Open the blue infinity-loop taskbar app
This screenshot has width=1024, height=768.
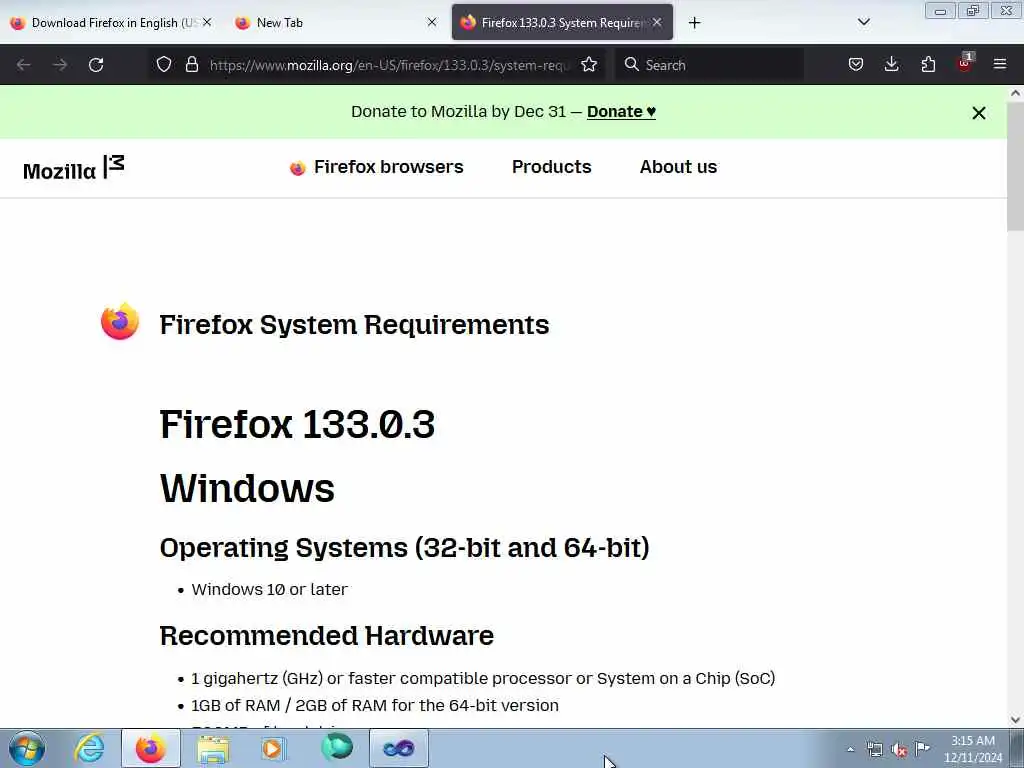pyautogui.click(x=399, y=748)
